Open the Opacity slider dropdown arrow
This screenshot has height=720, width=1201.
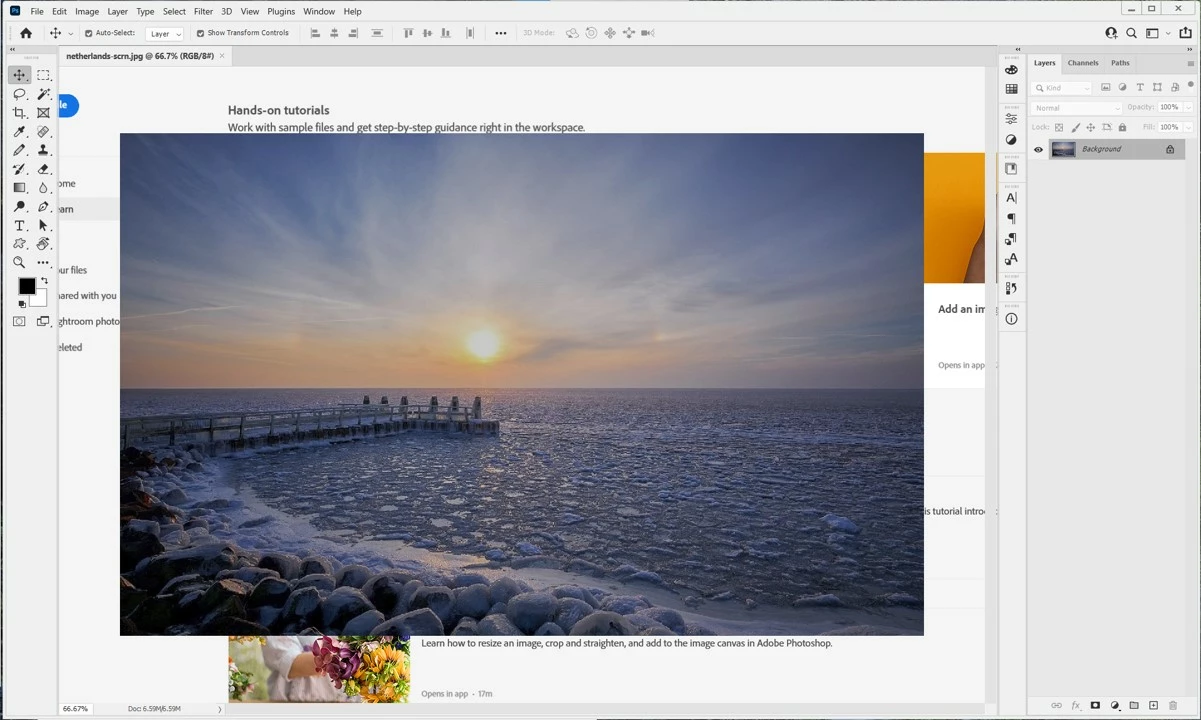point(1188,108)
